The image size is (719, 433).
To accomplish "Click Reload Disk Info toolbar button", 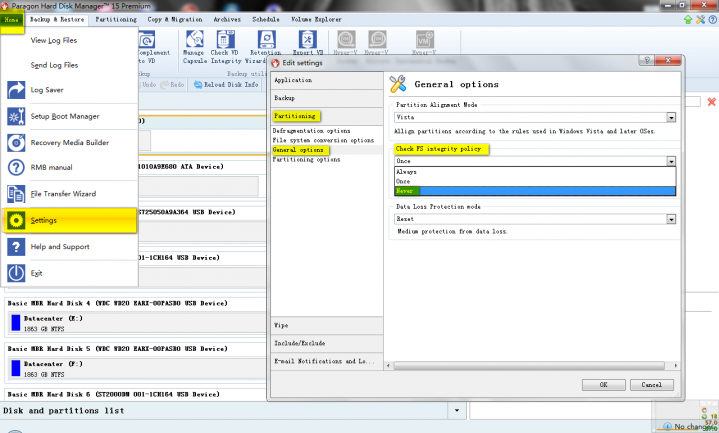I will (226, 85).
